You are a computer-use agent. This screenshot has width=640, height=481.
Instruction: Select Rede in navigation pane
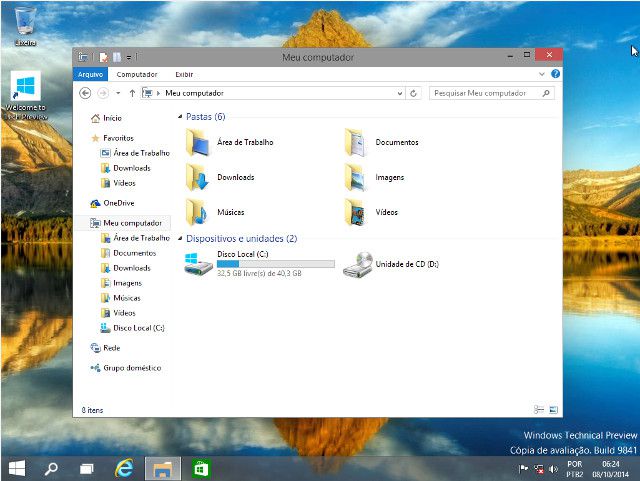pyautogui.click(x=105, y=348)
